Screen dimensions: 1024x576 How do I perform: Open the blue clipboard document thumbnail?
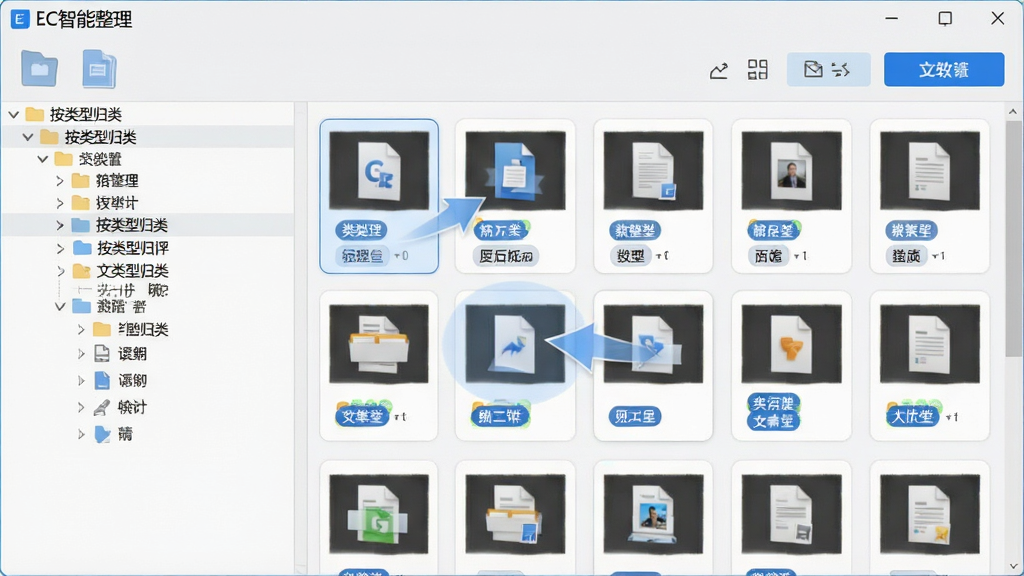tap(515, 170)
